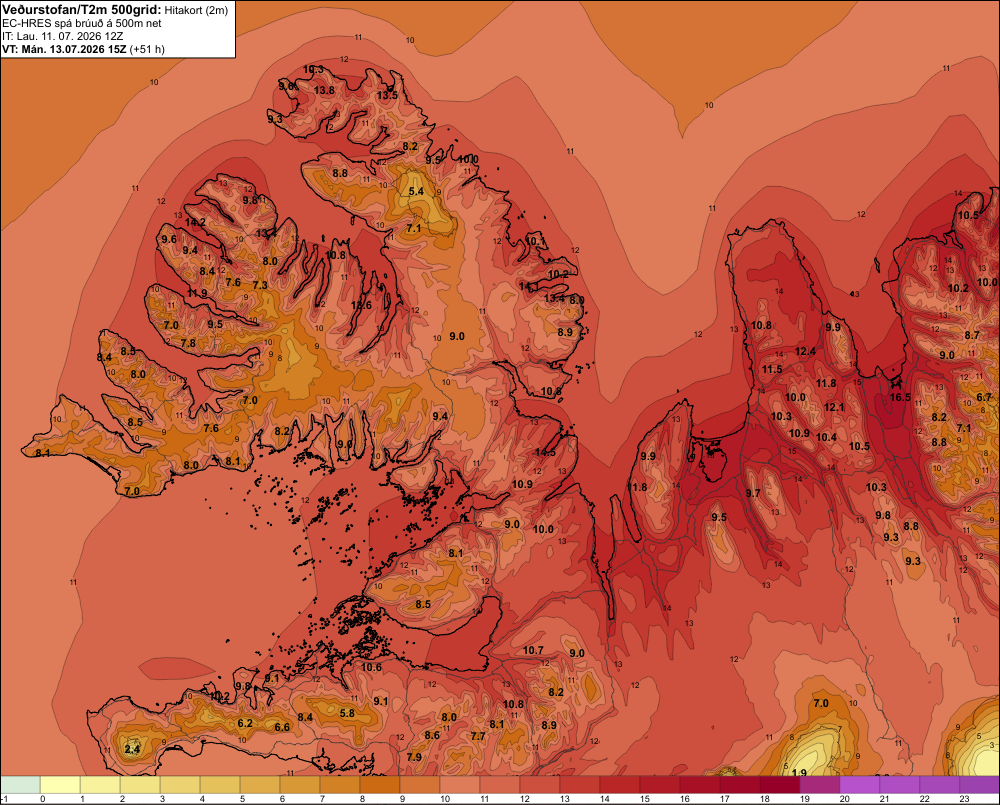Image resolution: width=1000 pixels, height=805 pixels.
Task: Click the 12.1 temperature label
Action: 834,407
